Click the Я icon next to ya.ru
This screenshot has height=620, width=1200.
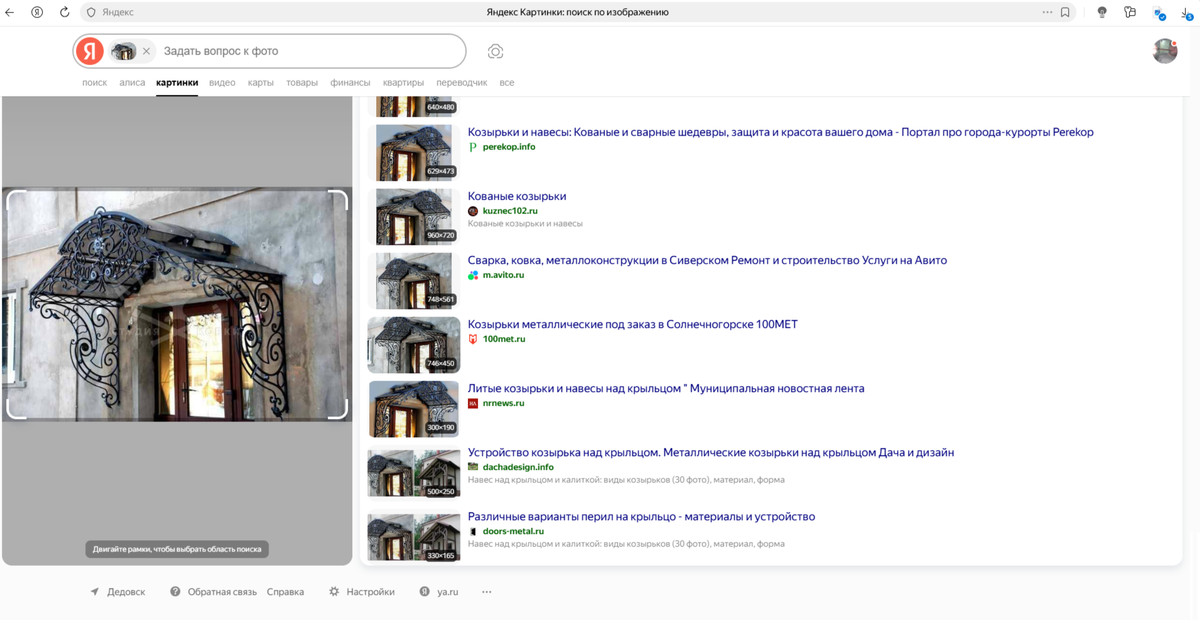coord(424,592)
